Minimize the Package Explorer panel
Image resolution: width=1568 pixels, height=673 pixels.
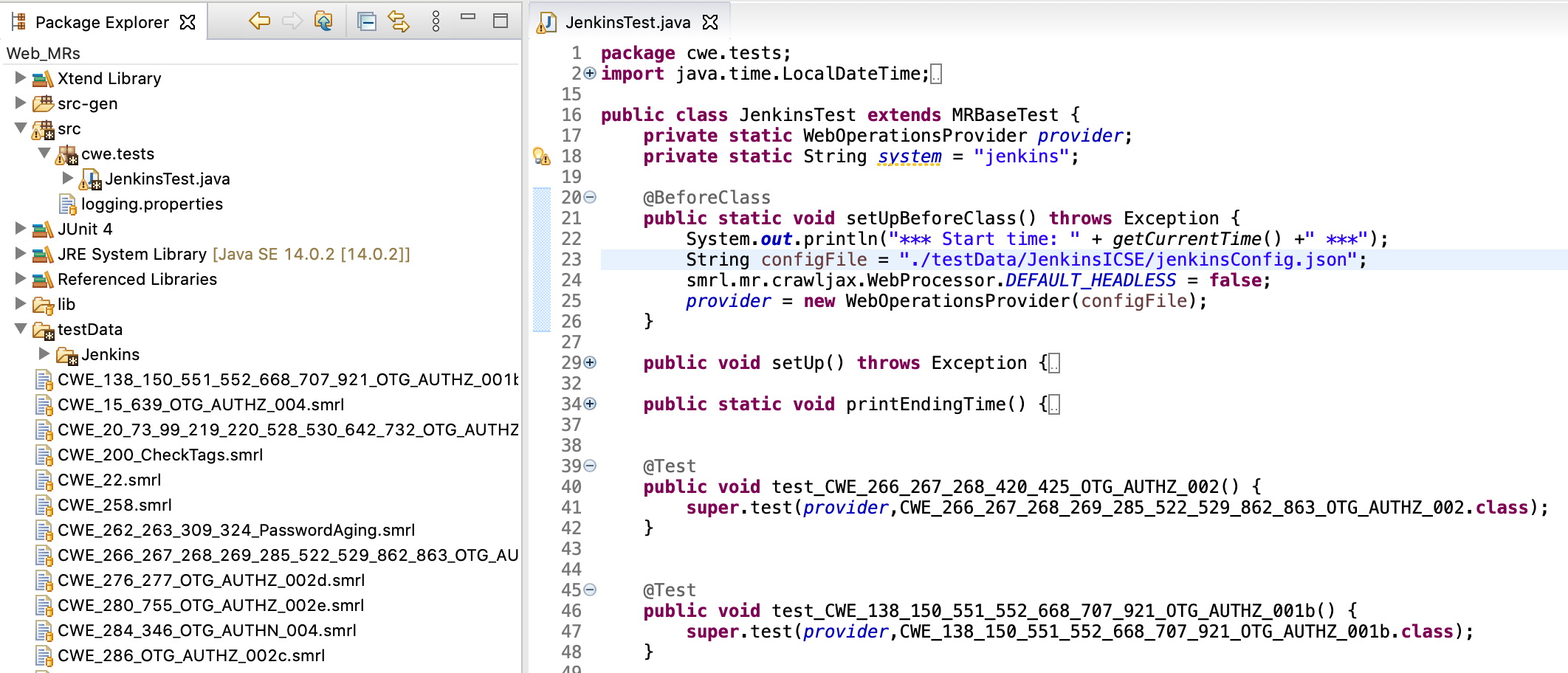[x=468, y=18]
